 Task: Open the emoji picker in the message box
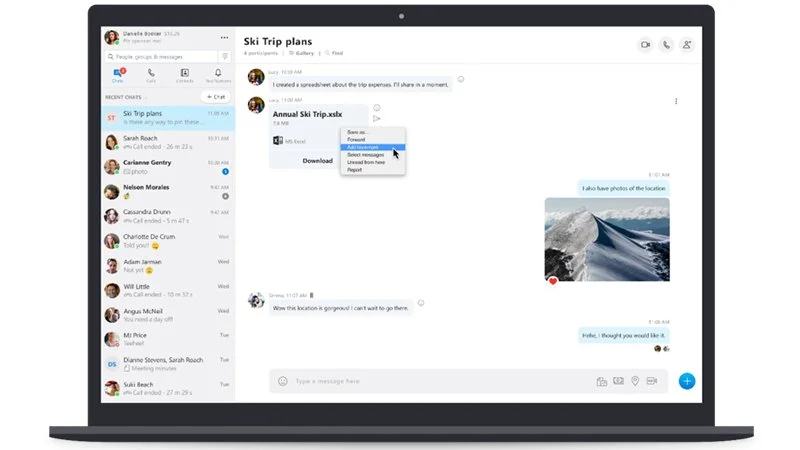pyautogui.click(x=283, y=381)
